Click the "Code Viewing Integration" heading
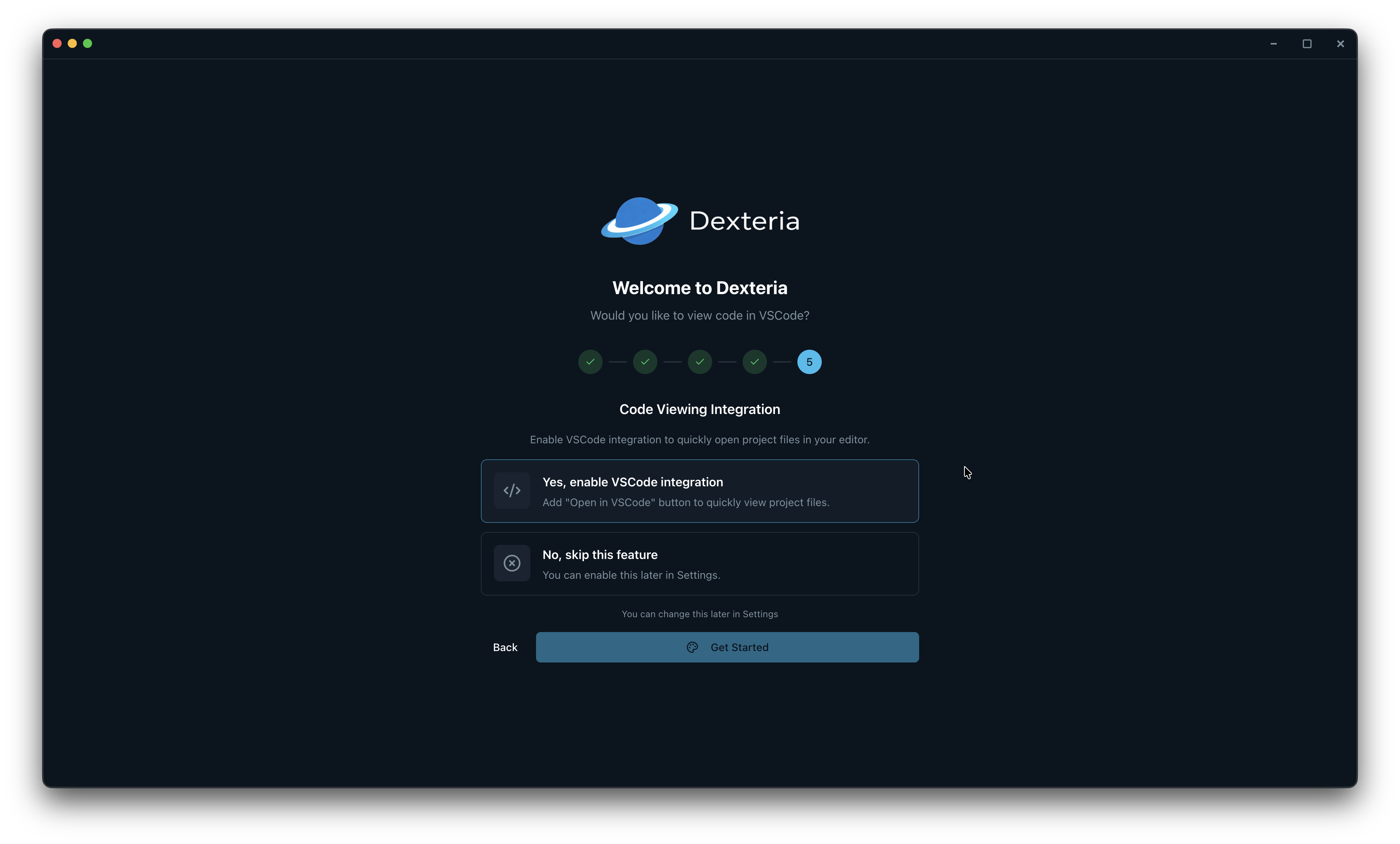This screenshot has height=844, width=1400. click(x=700, y=409)
